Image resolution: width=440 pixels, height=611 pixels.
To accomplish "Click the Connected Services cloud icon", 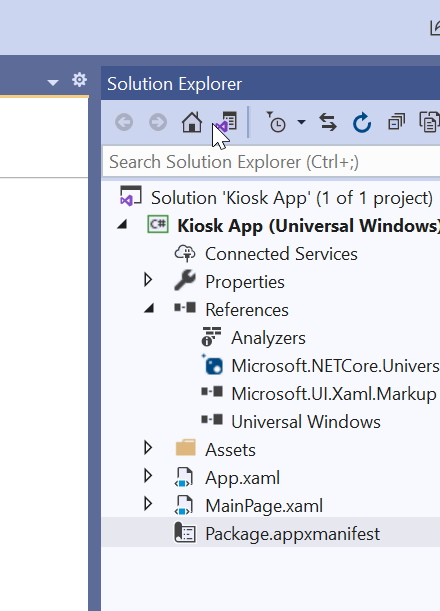I will pos(185,253).
